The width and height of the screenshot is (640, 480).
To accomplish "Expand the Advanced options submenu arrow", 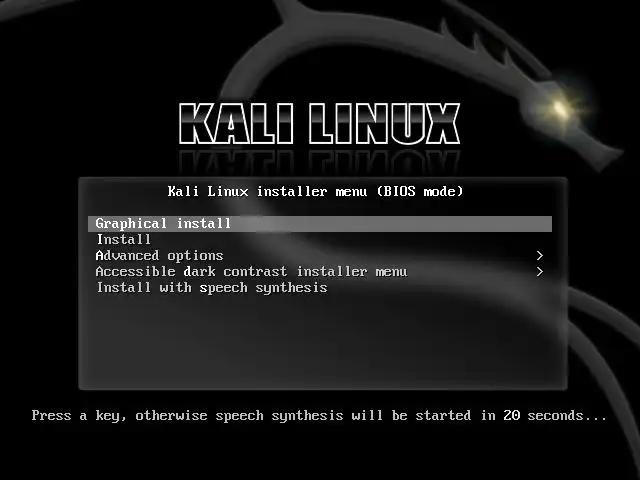I will pos(540,256).
